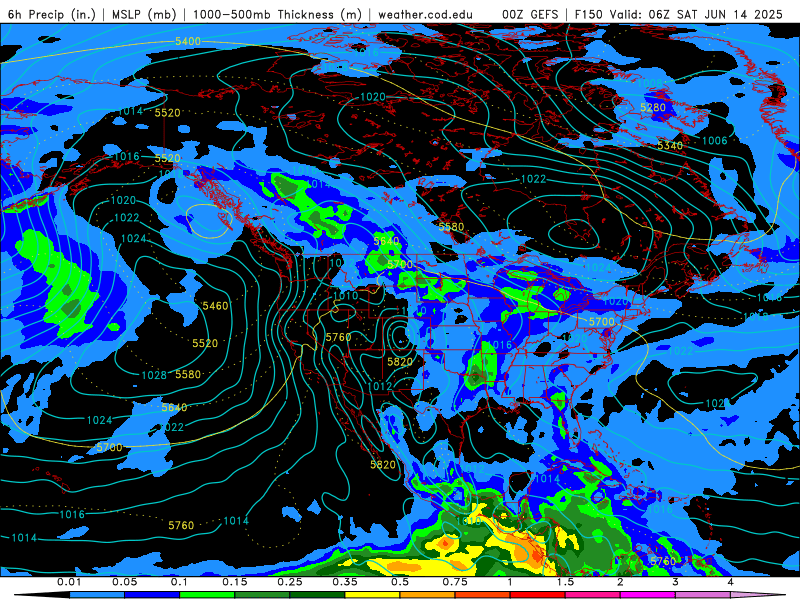800x600 pixels.
Task: Click the 1028 Pacific high isobar label
Action: [154, 376]
